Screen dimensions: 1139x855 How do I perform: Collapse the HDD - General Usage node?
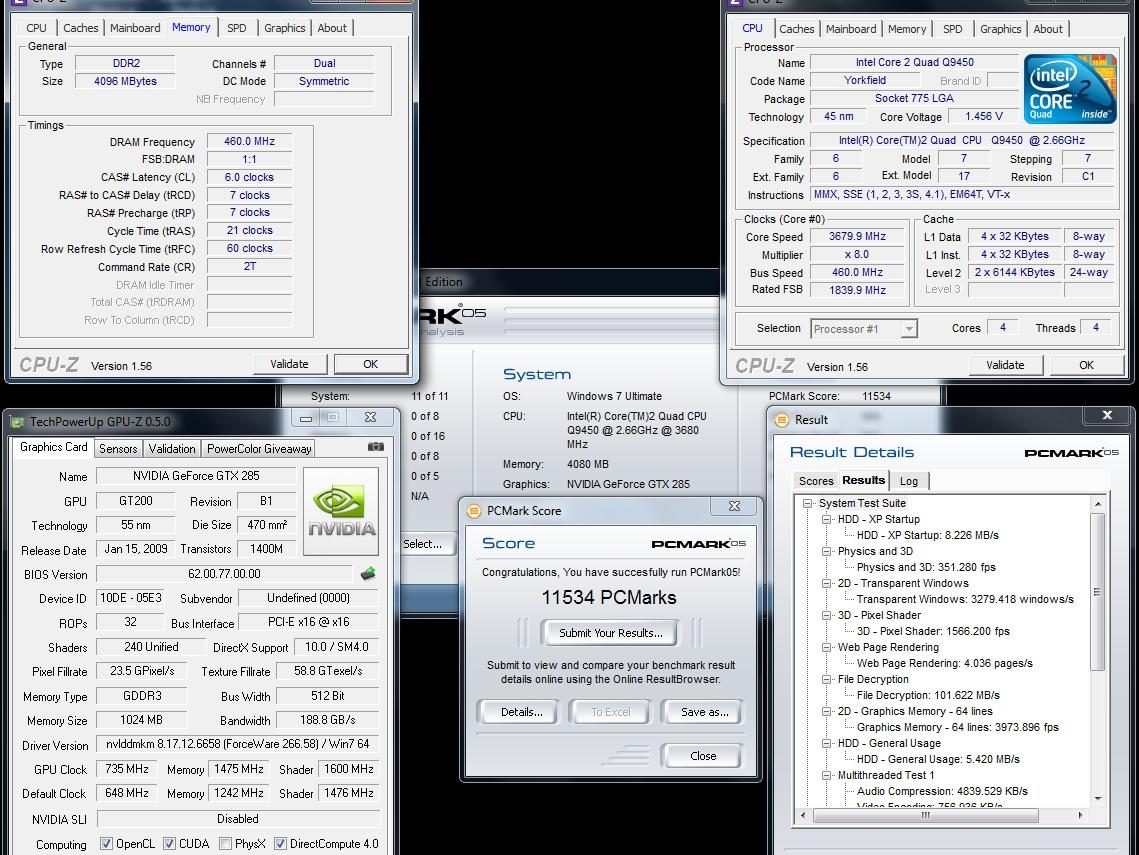tap(826, 742)
